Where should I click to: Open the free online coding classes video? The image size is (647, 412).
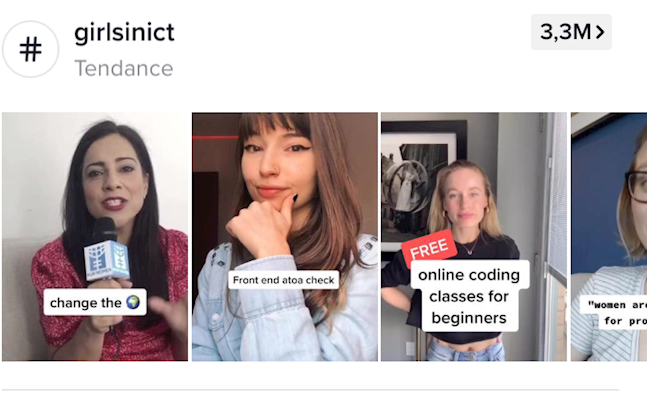[474, 237]
